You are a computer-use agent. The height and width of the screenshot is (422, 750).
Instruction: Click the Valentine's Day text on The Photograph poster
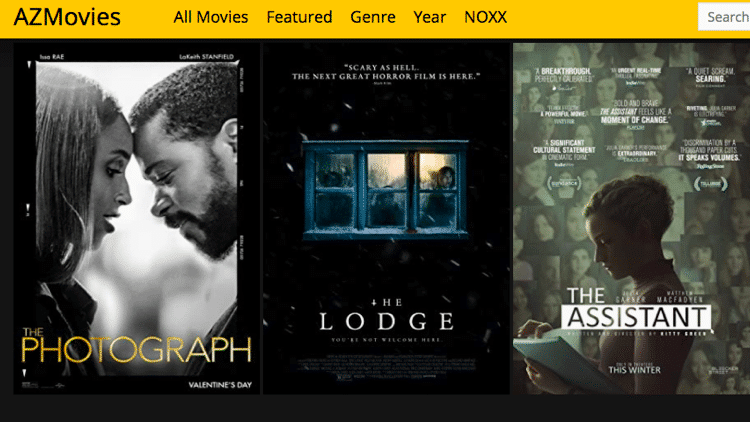[220, 385]
